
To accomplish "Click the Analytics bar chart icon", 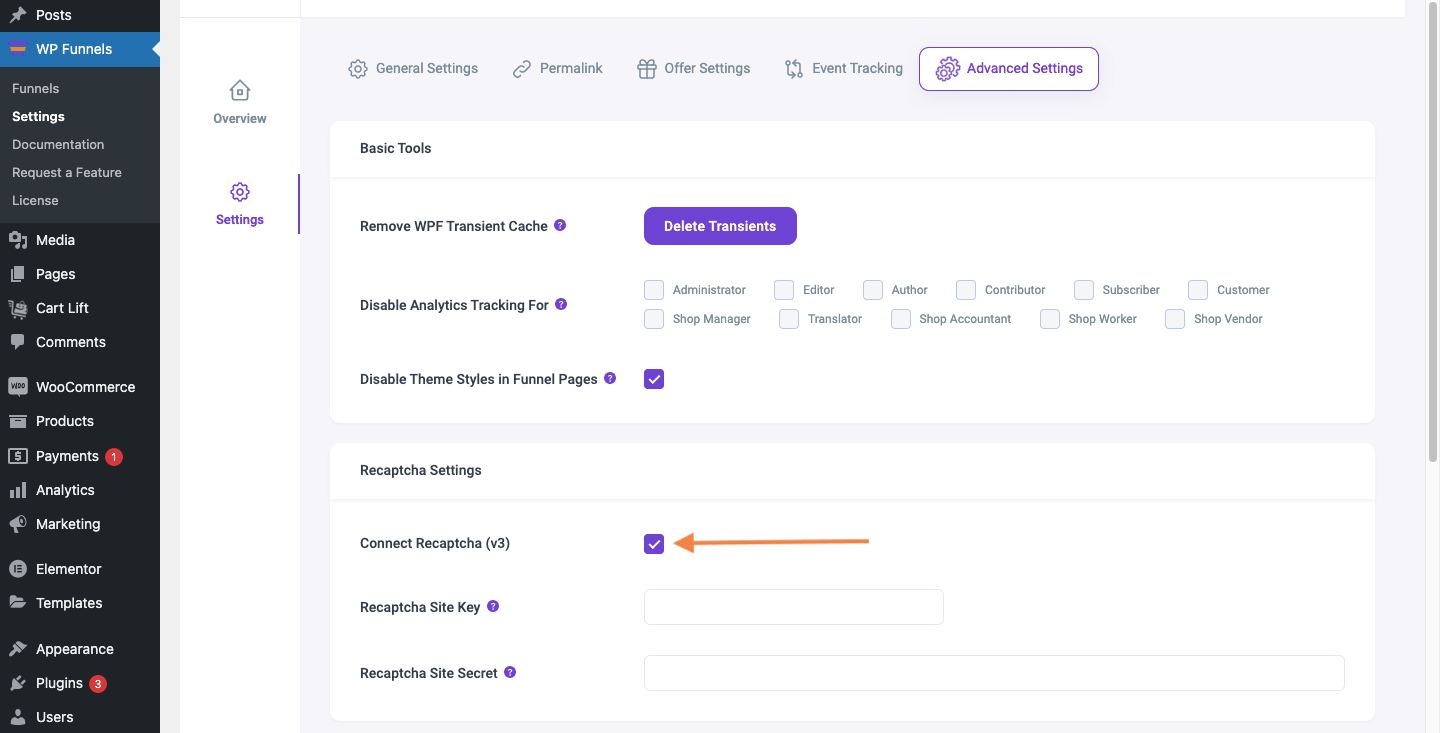I will 18,490.
